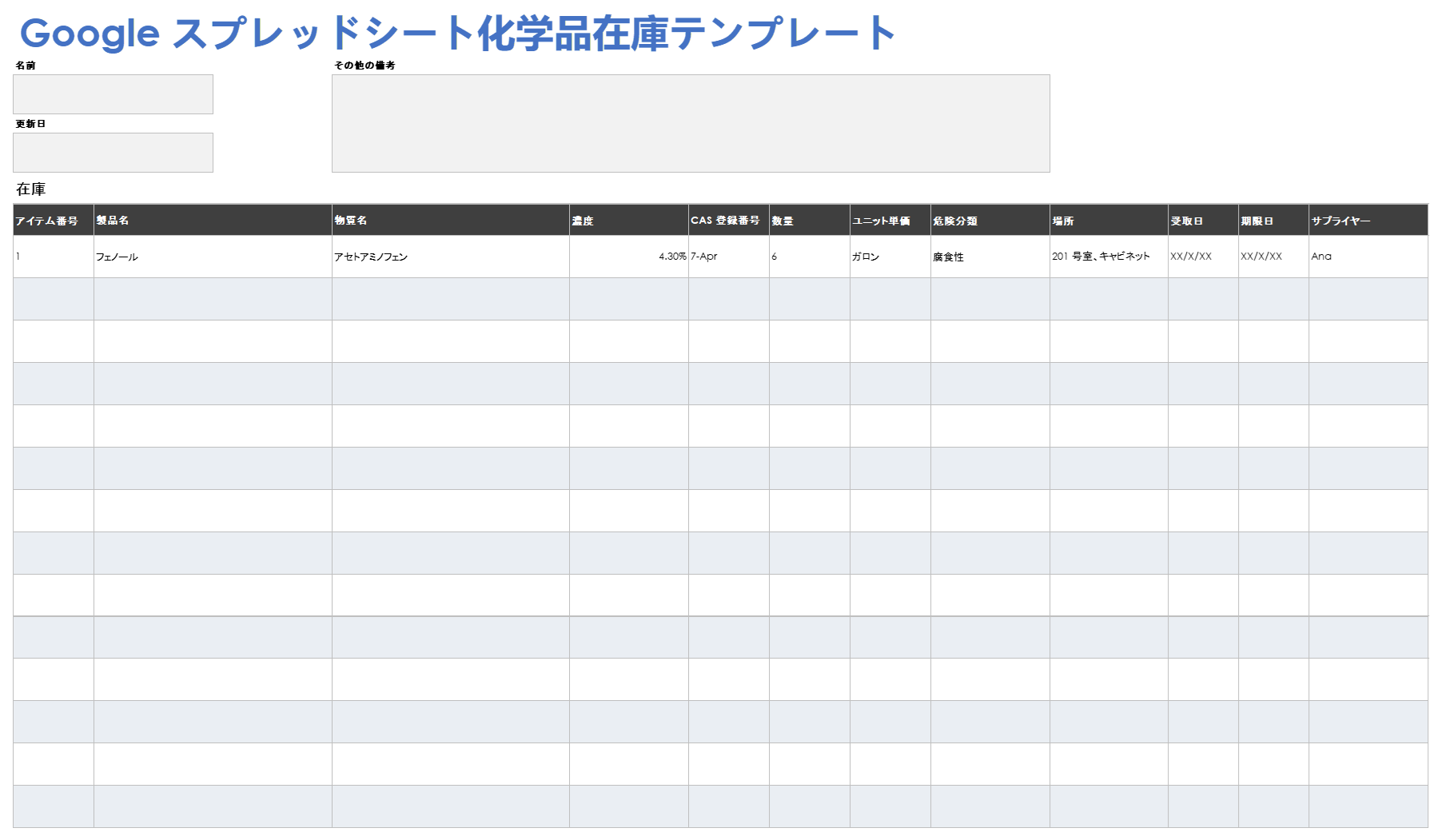Click the ガロン unit cell

(890, 257)
